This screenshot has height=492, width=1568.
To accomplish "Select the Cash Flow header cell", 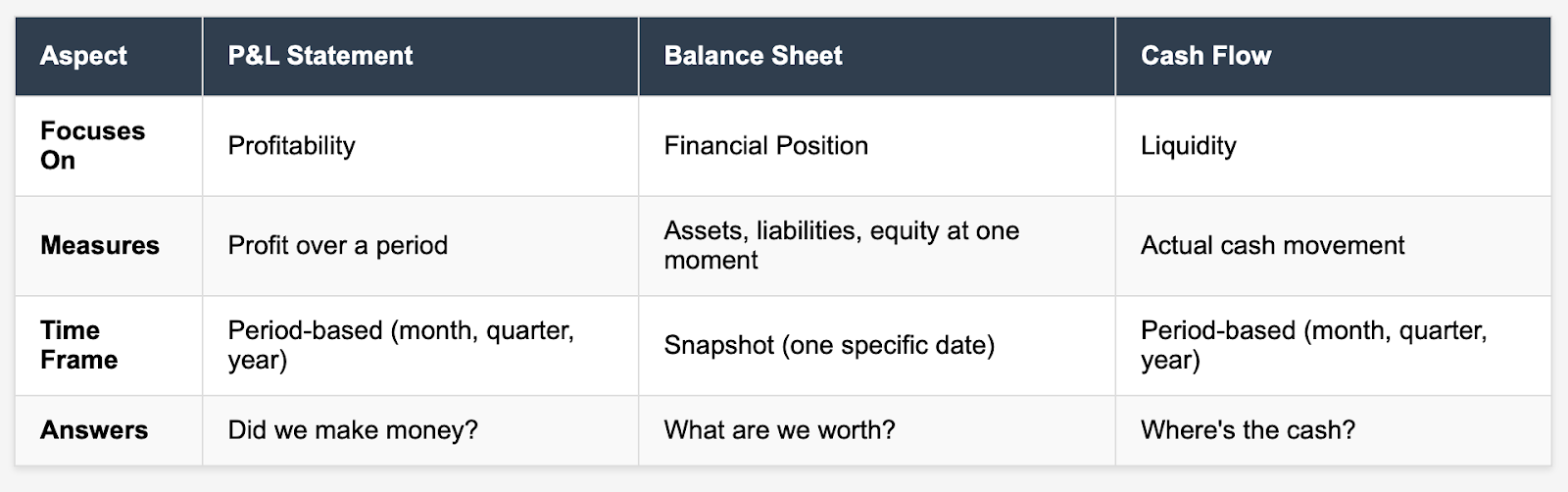I will click(x=1334, y=56).
